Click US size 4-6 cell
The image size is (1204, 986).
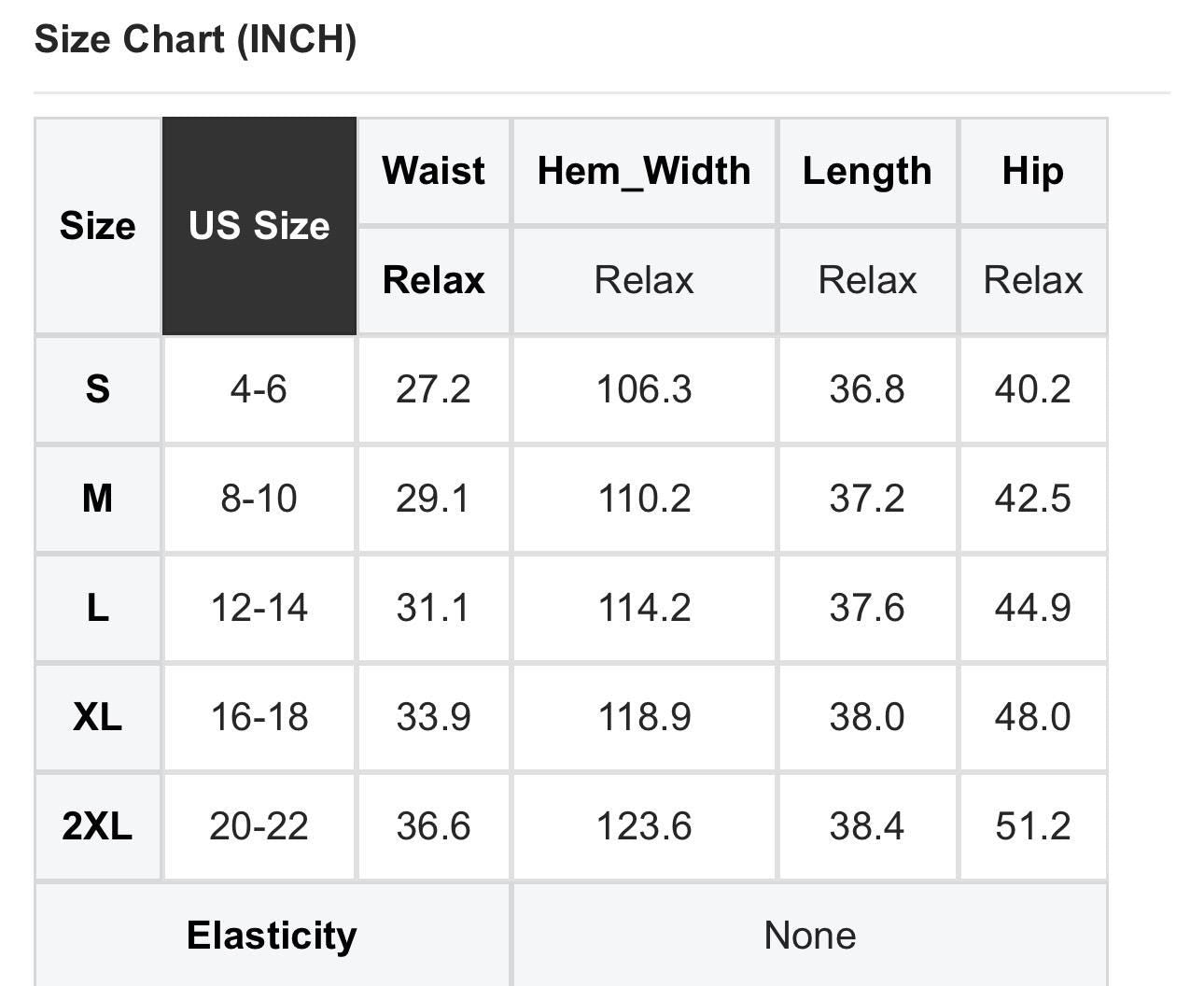(259, 389)
